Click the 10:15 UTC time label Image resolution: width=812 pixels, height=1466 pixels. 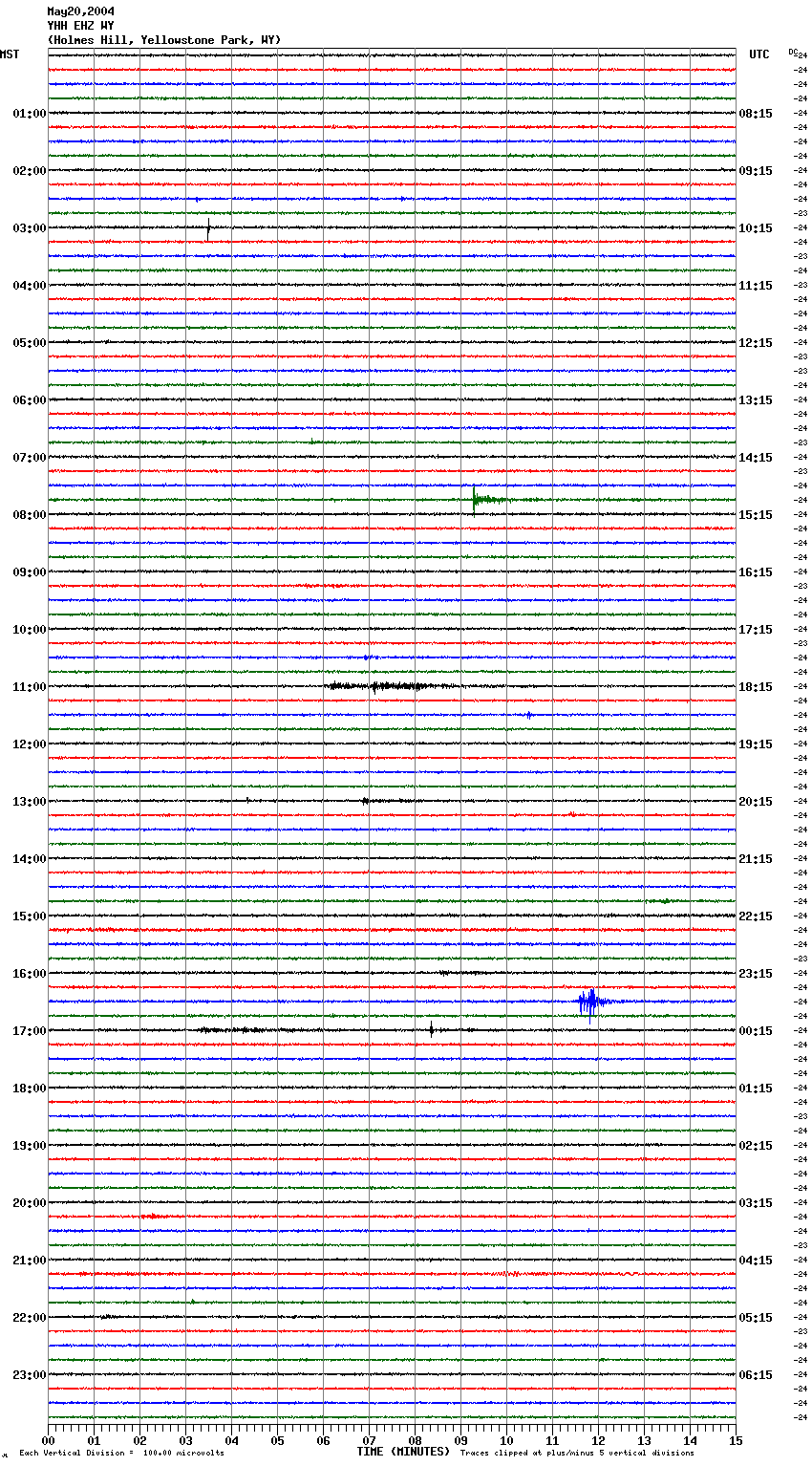pos(756,228)
